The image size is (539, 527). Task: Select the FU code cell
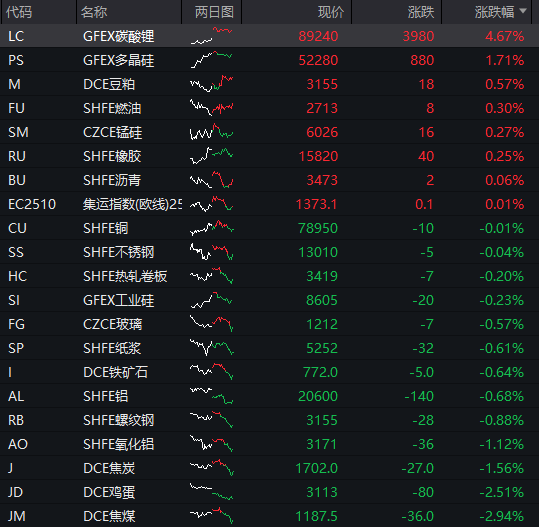[x=16, y=108]
